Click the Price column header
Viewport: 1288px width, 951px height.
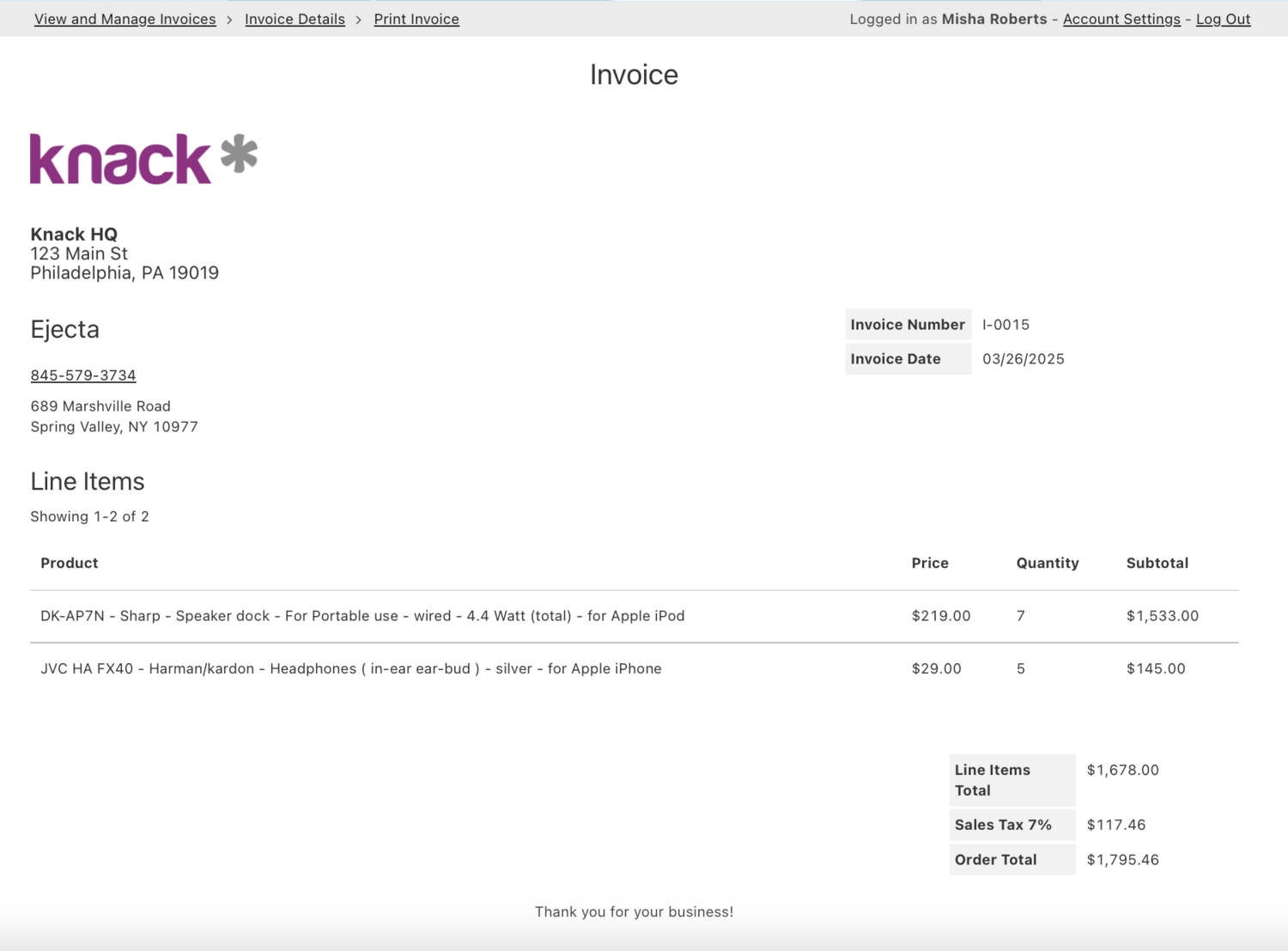point(930,563)
